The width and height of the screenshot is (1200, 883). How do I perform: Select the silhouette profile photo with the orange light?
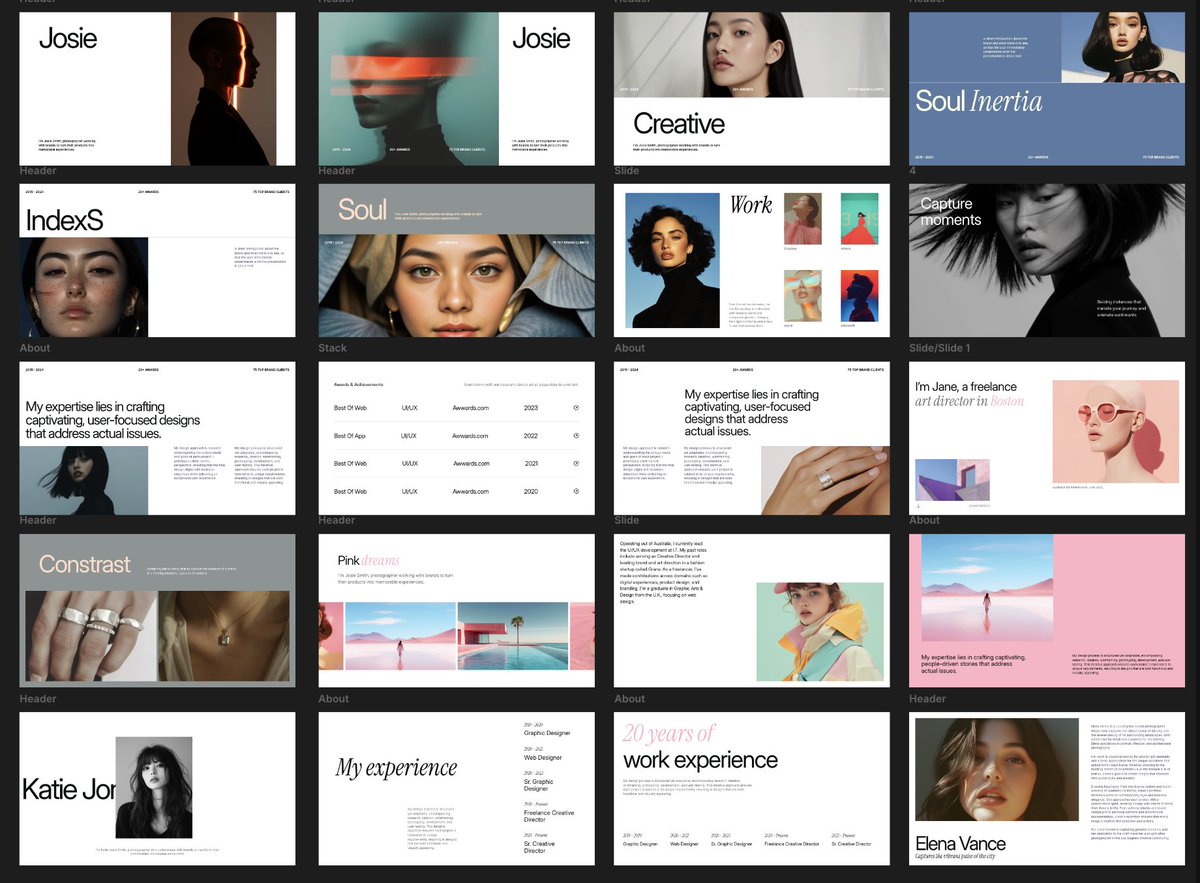(224, 89)
